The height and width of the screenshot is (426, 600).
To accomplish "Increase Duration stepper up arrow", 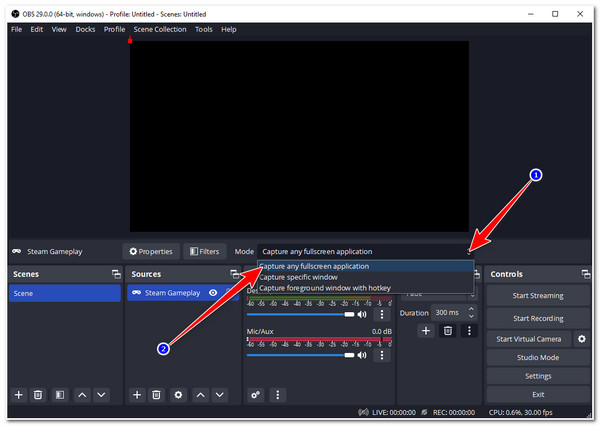I will coord(471,309).
